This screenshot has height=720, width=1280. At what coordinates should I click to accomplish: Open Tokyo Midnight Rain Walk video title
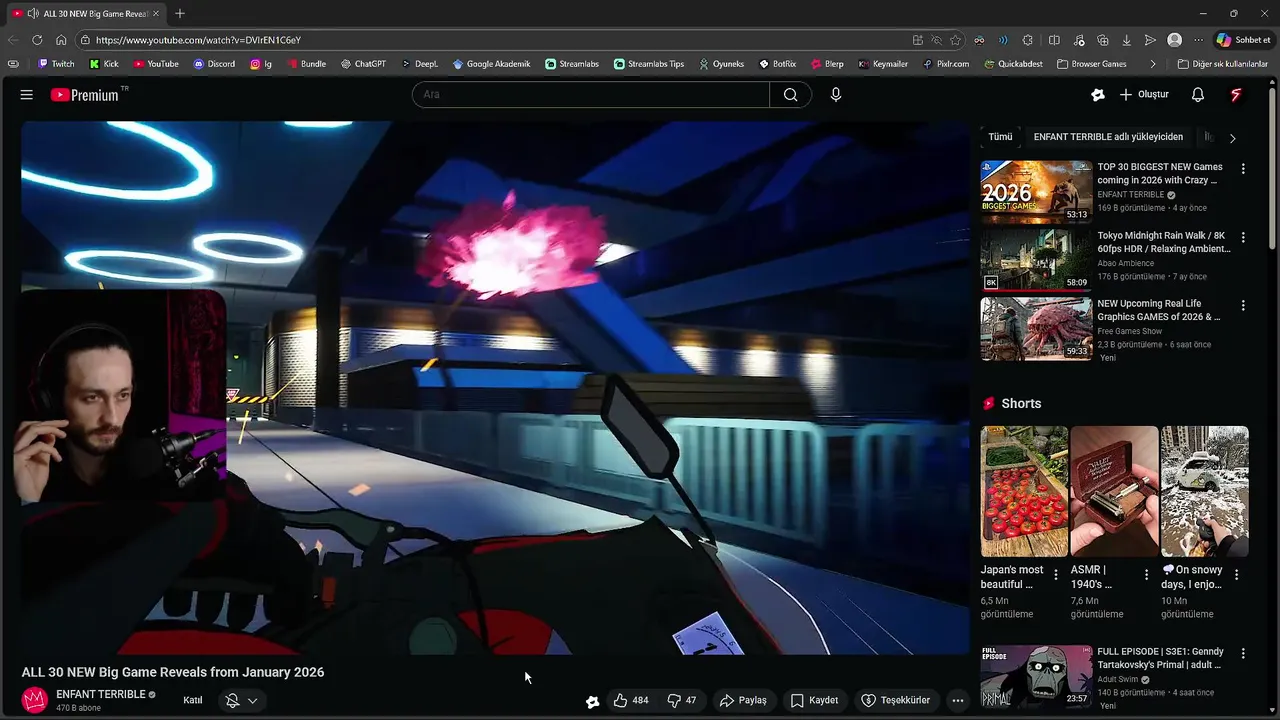(x=1164, y=242)
